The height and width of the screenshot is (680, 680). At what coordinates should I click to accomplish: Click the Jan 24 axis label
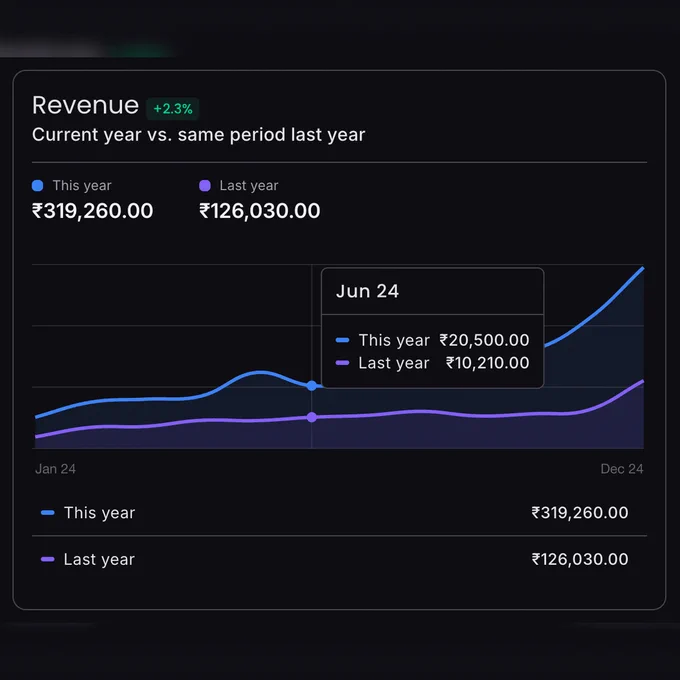pos(56,469)
